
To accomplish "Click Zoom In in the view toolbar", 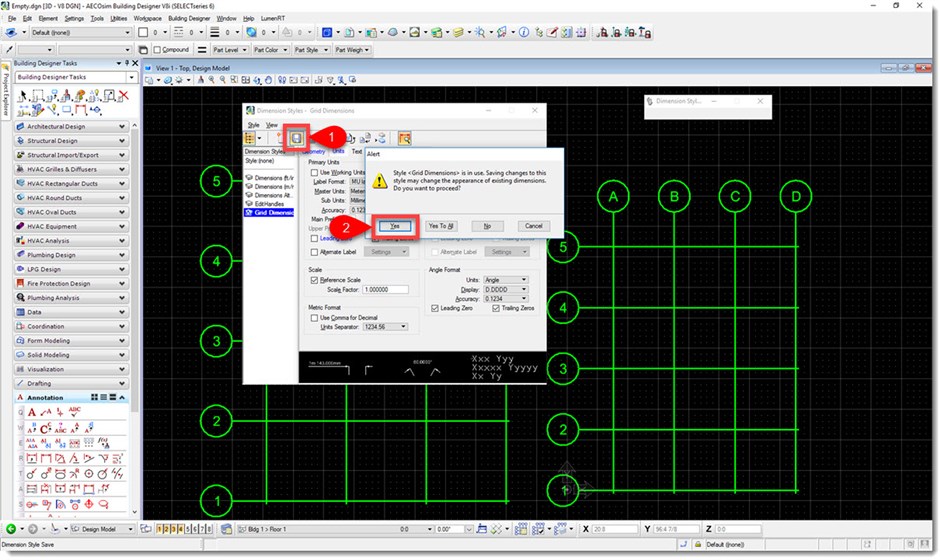I will [x=212, y=80].
